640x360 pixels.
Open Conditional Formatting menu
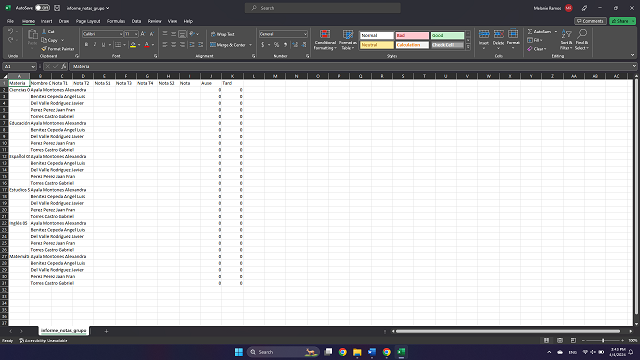coord(325,40)
